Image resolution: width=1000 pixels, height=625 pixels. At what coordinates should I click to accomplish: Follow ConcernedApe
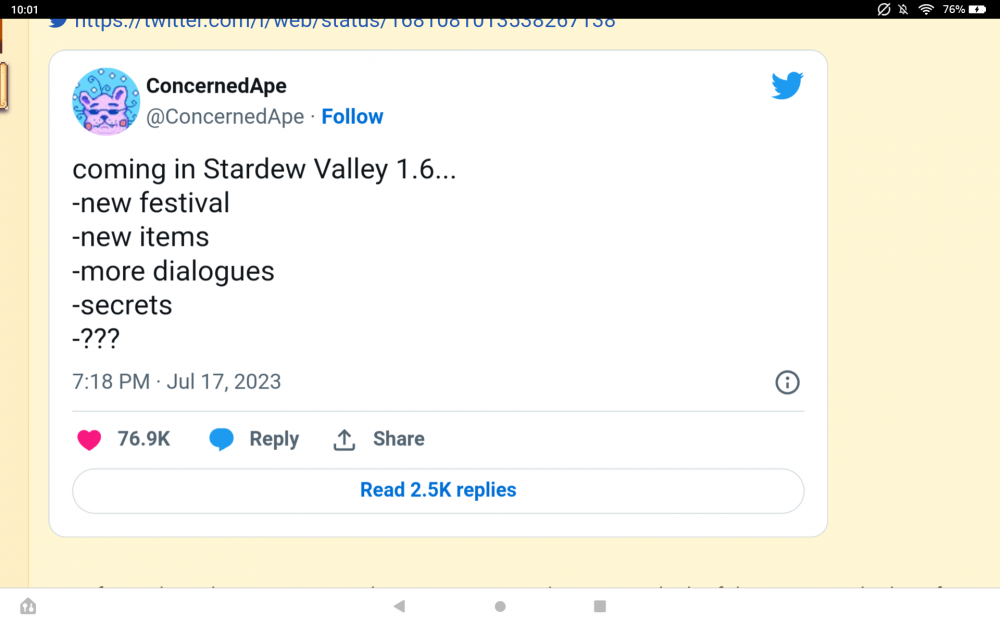point(352,117)
